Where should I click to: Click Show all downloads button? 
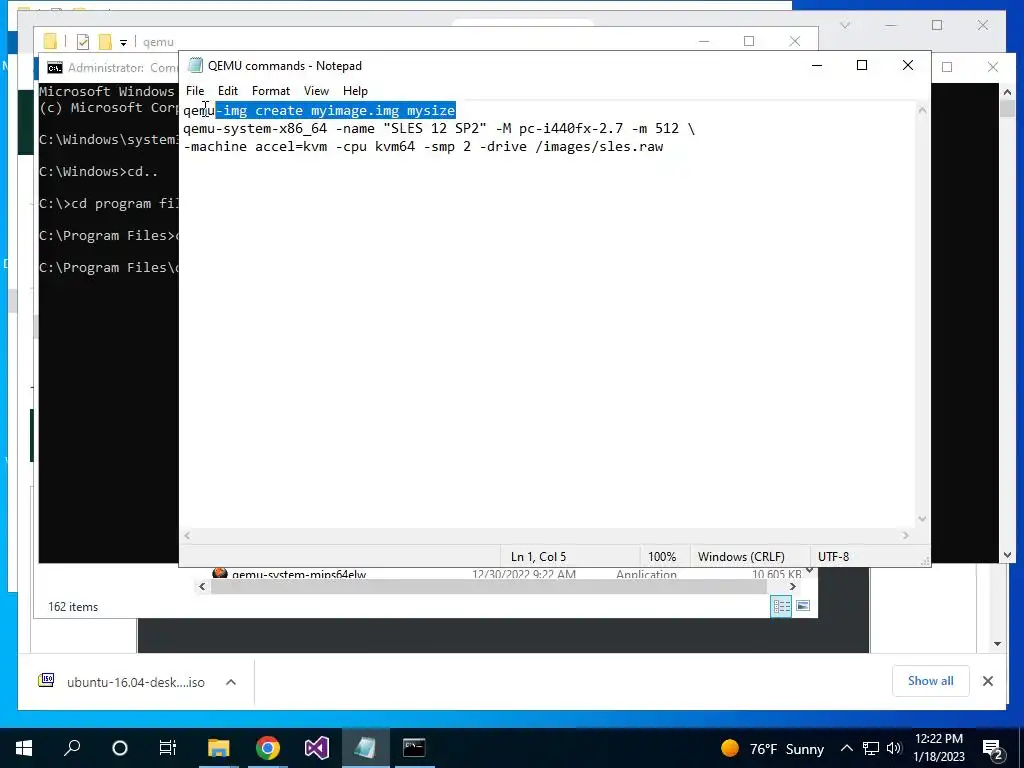(931, 681)
